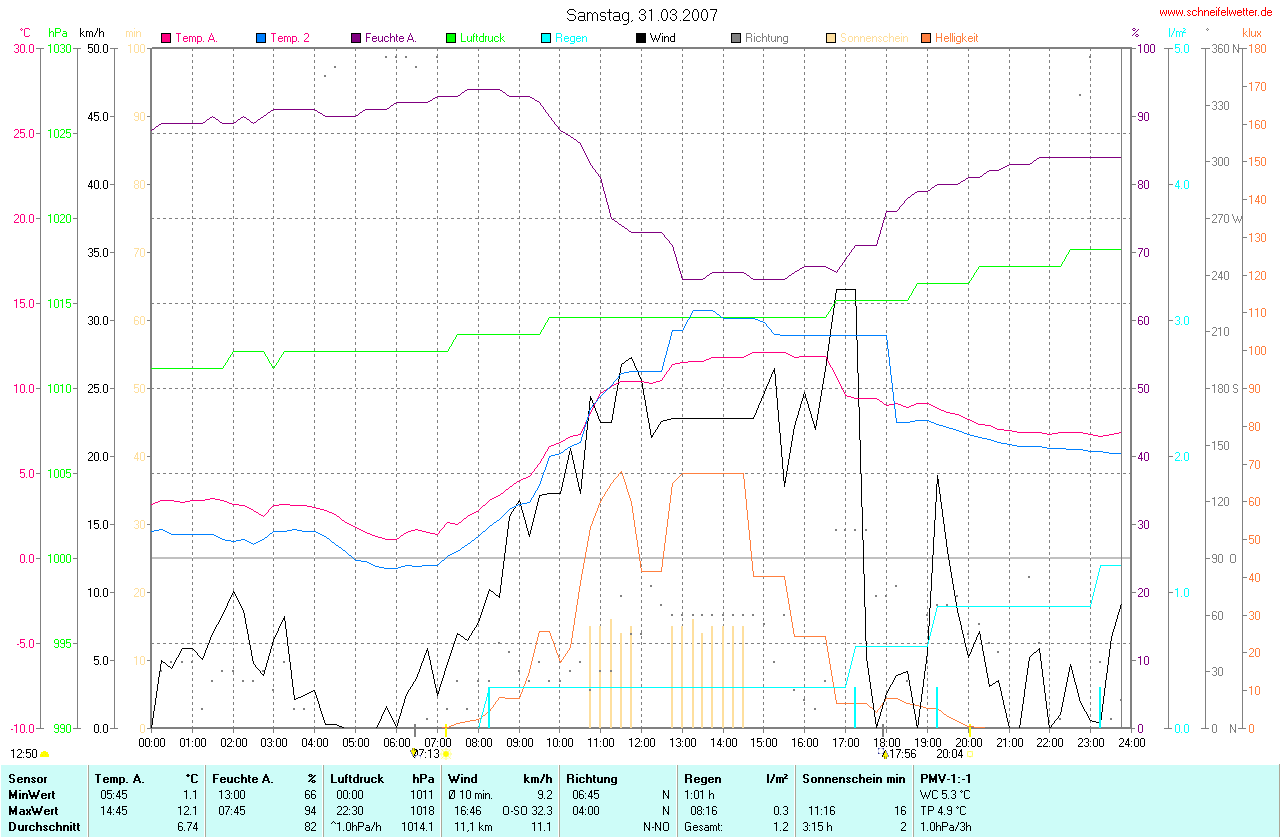Screen dimensions: 1280x837
Task: Click the l/m² axis unit label
Action: [1177, 33]
